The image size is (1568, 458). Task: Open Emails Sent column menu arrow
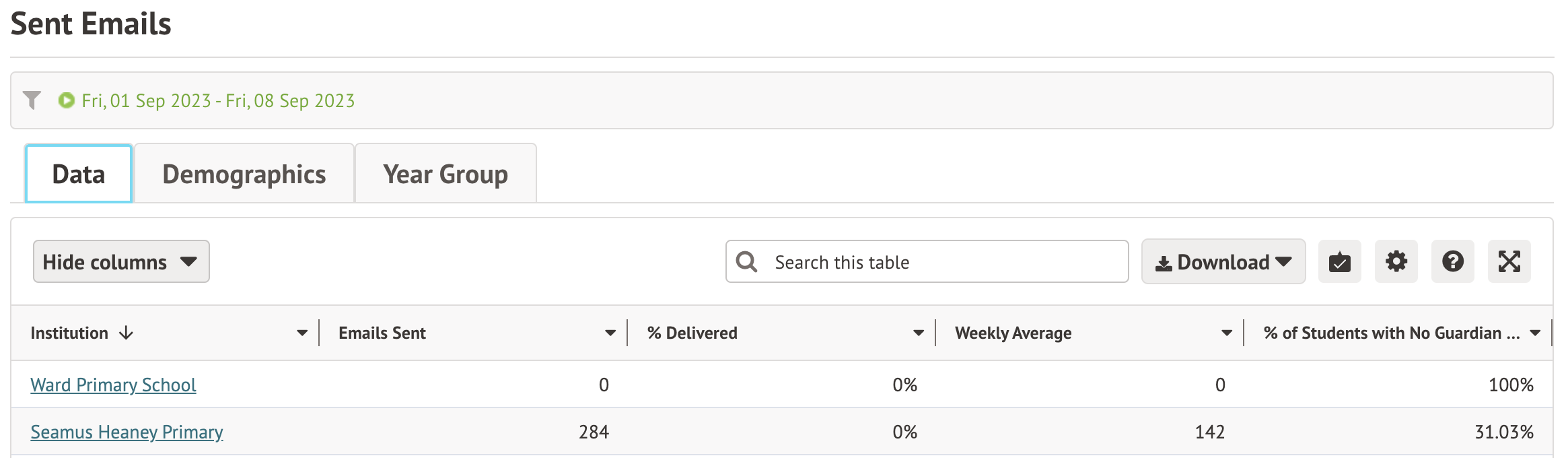tap(610, 333)
